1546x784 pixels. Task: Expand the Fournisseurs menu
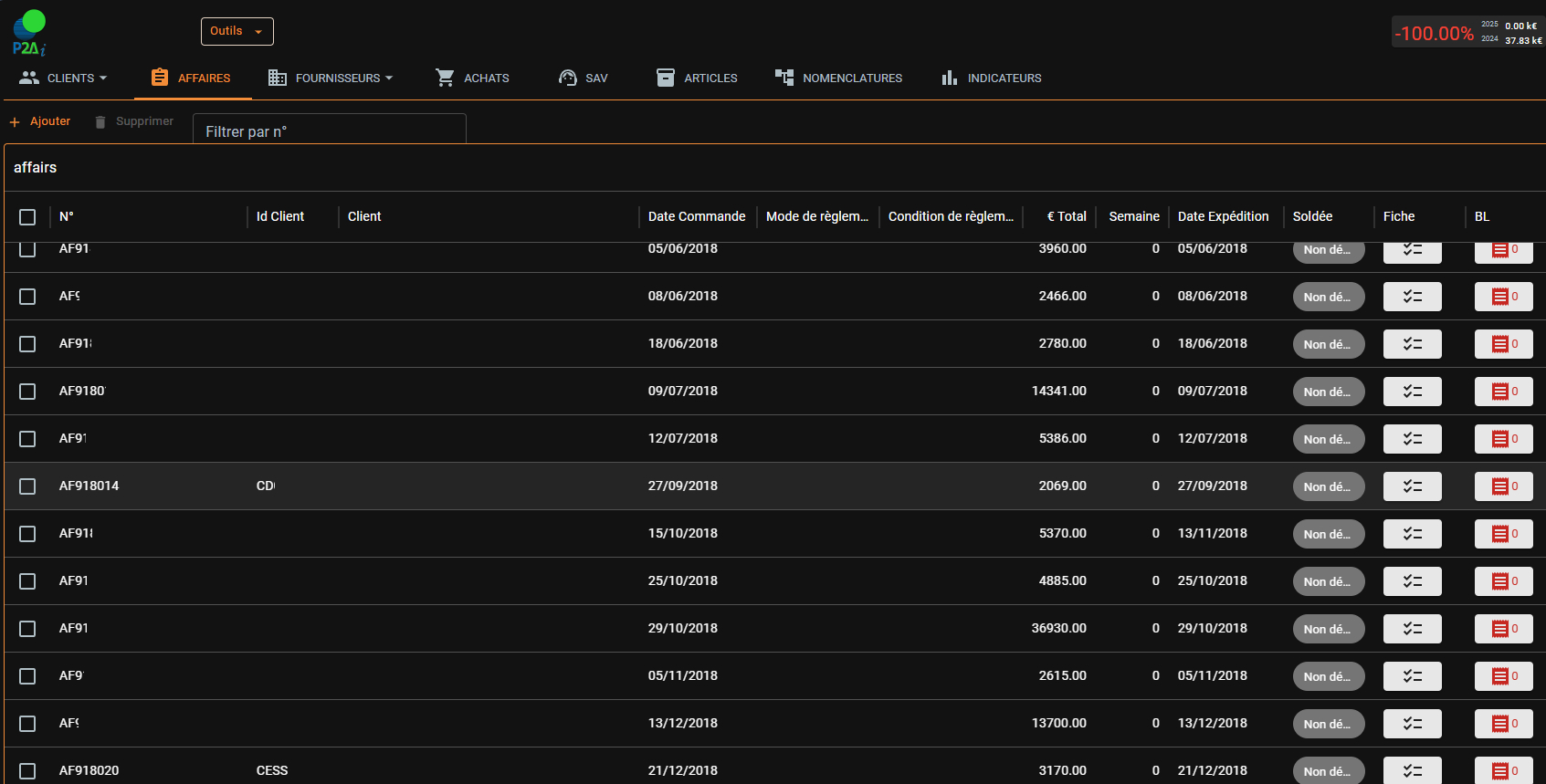[331, 78]
